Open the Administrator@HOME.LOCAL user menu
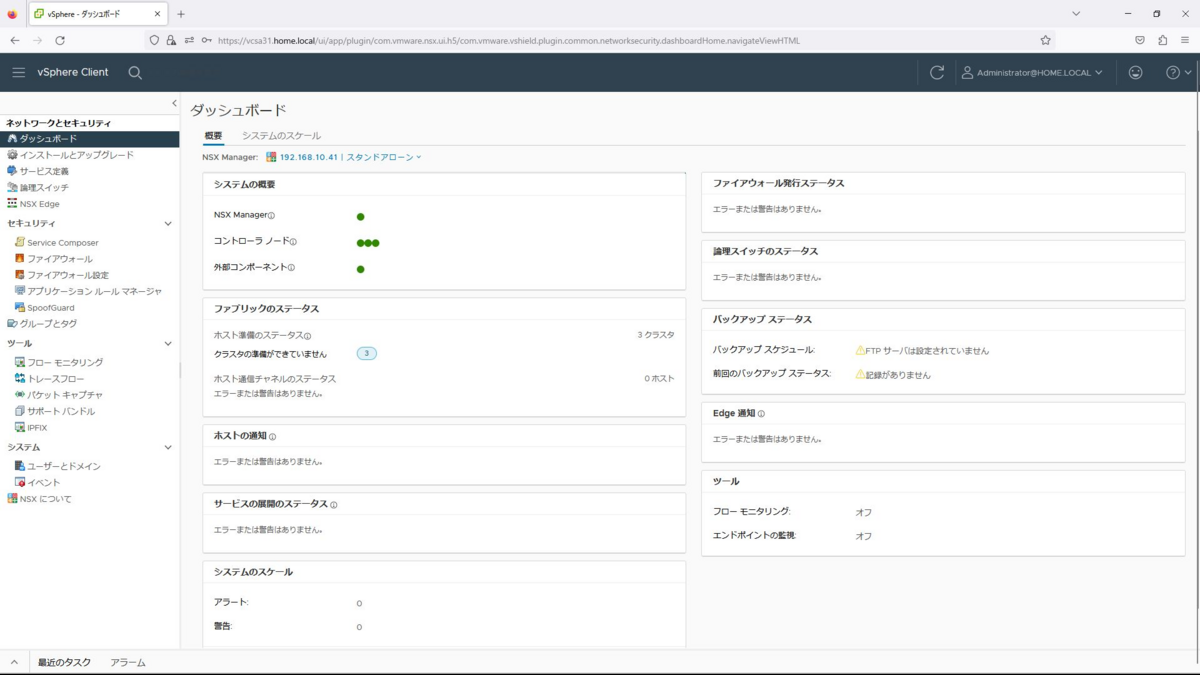 click(x=1032, y=73)
